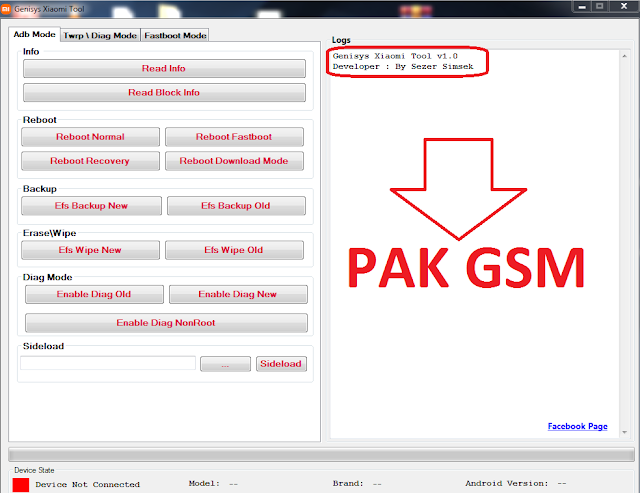Click the Read Block Info button
Screen dimensions: 640x493
[164, 93]
